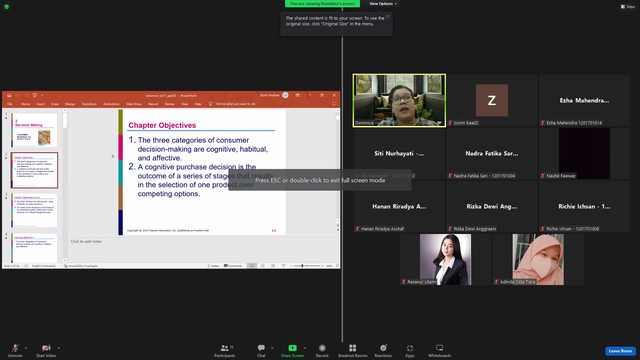The image size is (640, 360).
Task: Open Customize Quick Access Toolbar dropdown
Action: [x=42, y=96]
